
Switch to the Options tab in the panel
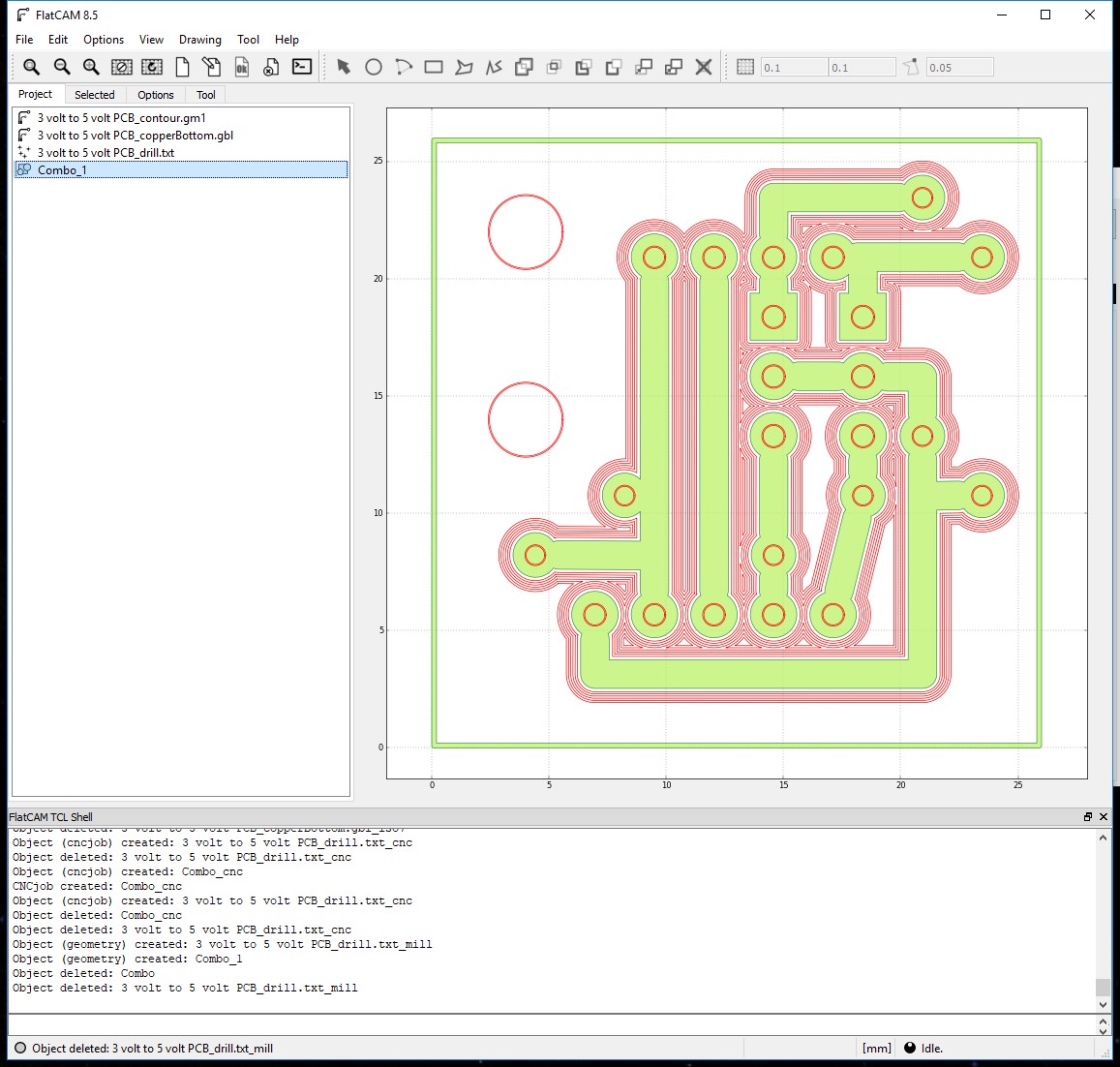coord(156,94)
